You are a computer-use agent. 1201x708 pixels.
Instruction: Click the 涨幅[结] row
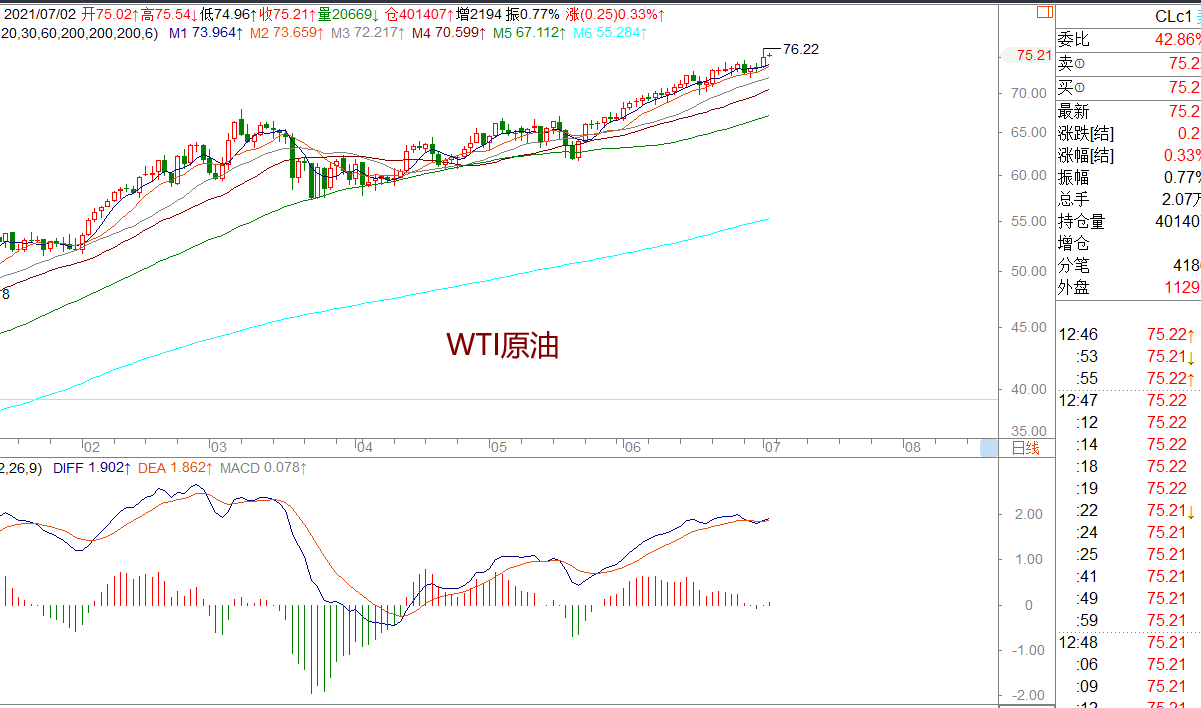(1129, 156)
